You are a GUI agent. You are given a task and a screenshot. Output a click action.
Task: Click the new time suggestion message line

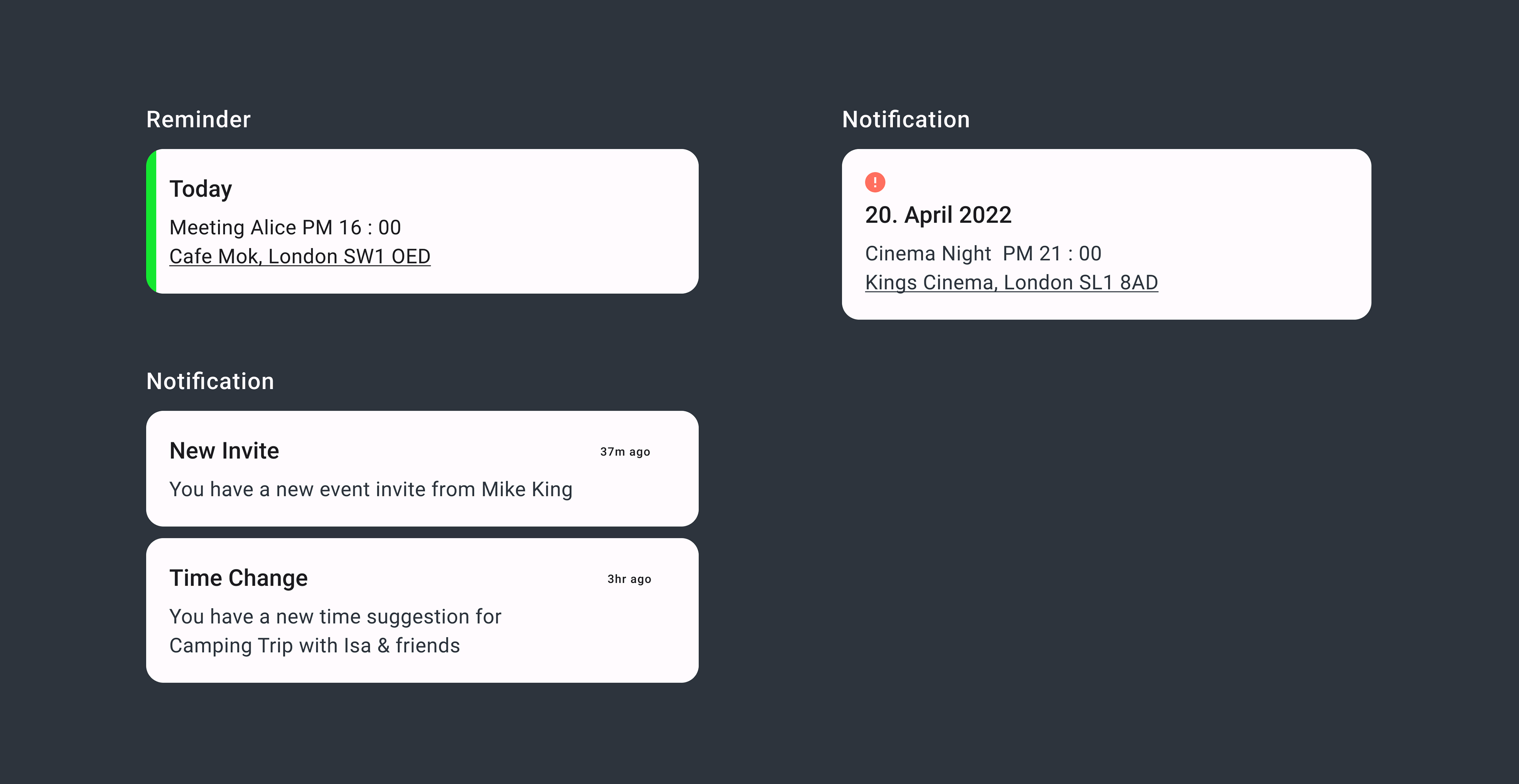tap(335, 617)
